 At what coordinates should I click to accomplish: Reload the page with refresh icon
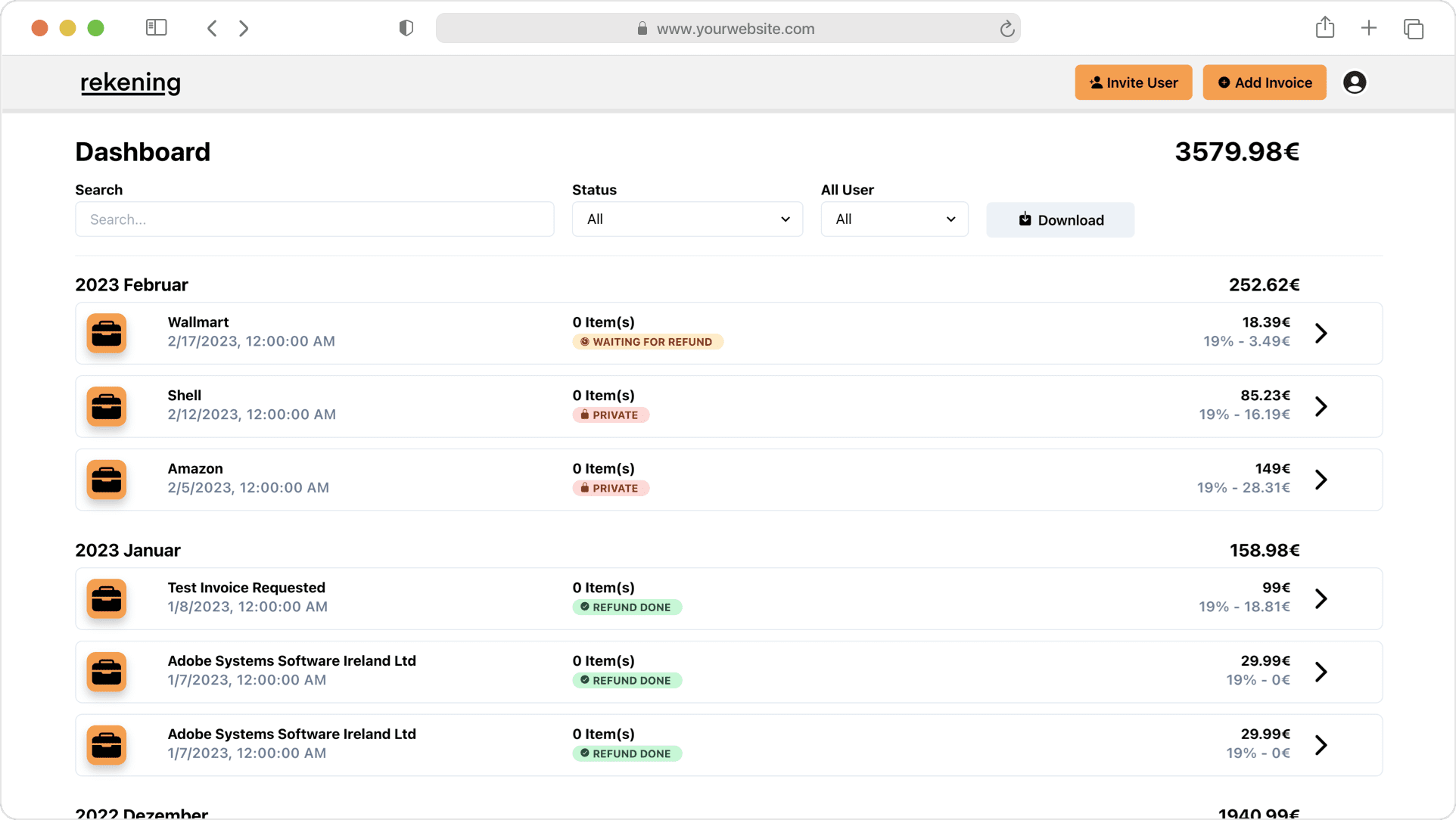pos(1006,29)
